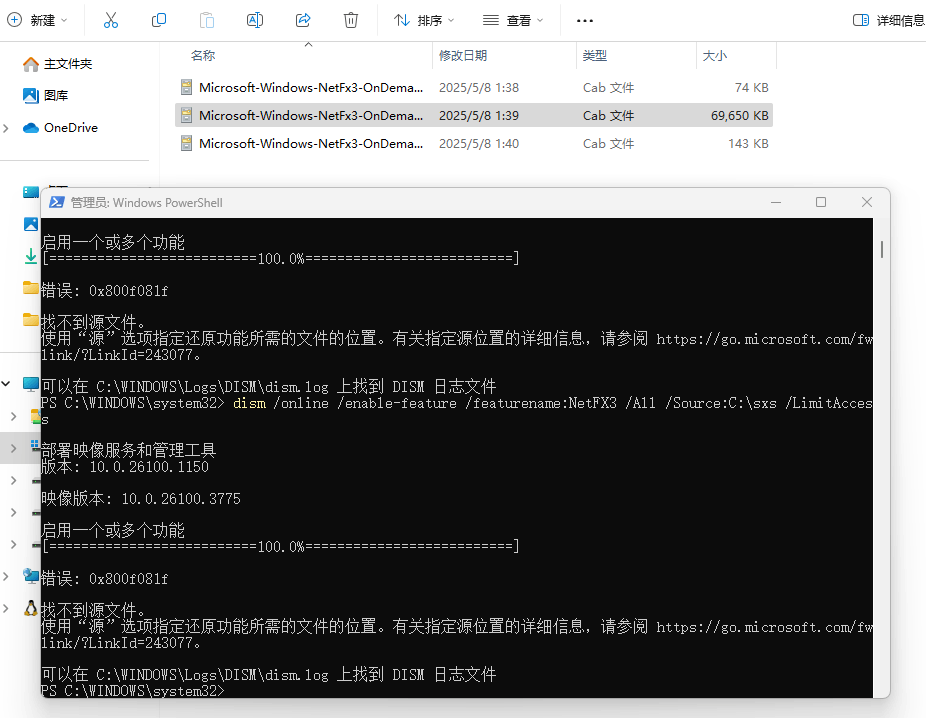Click cab file icon dated 2025/5/8 1:38
This screenshot has width=926, height=718.
(x=186, y=87)
